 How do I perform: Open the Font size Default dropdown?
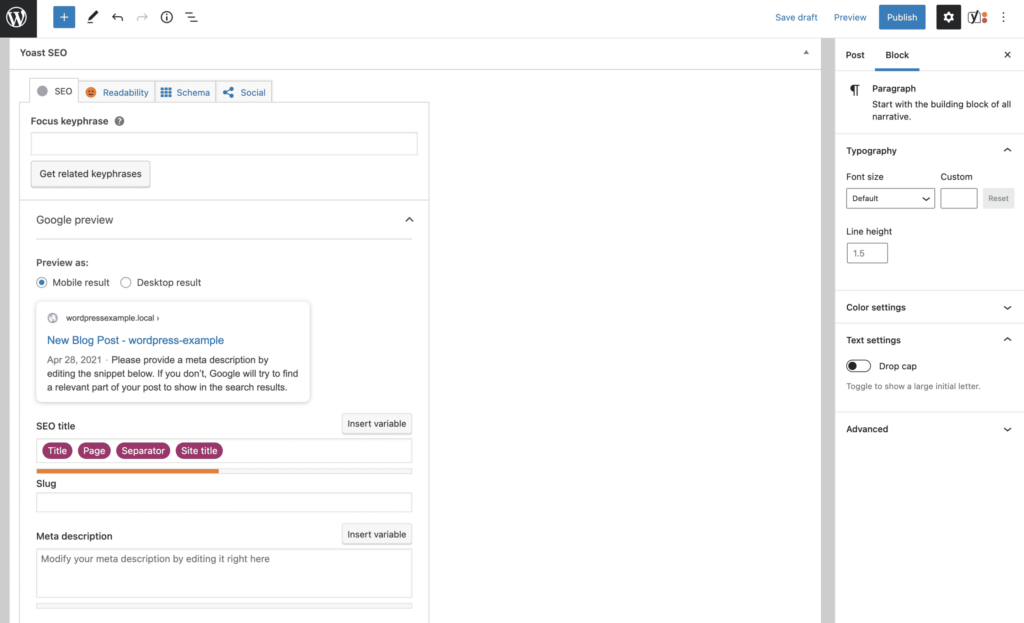coord(890,199)
